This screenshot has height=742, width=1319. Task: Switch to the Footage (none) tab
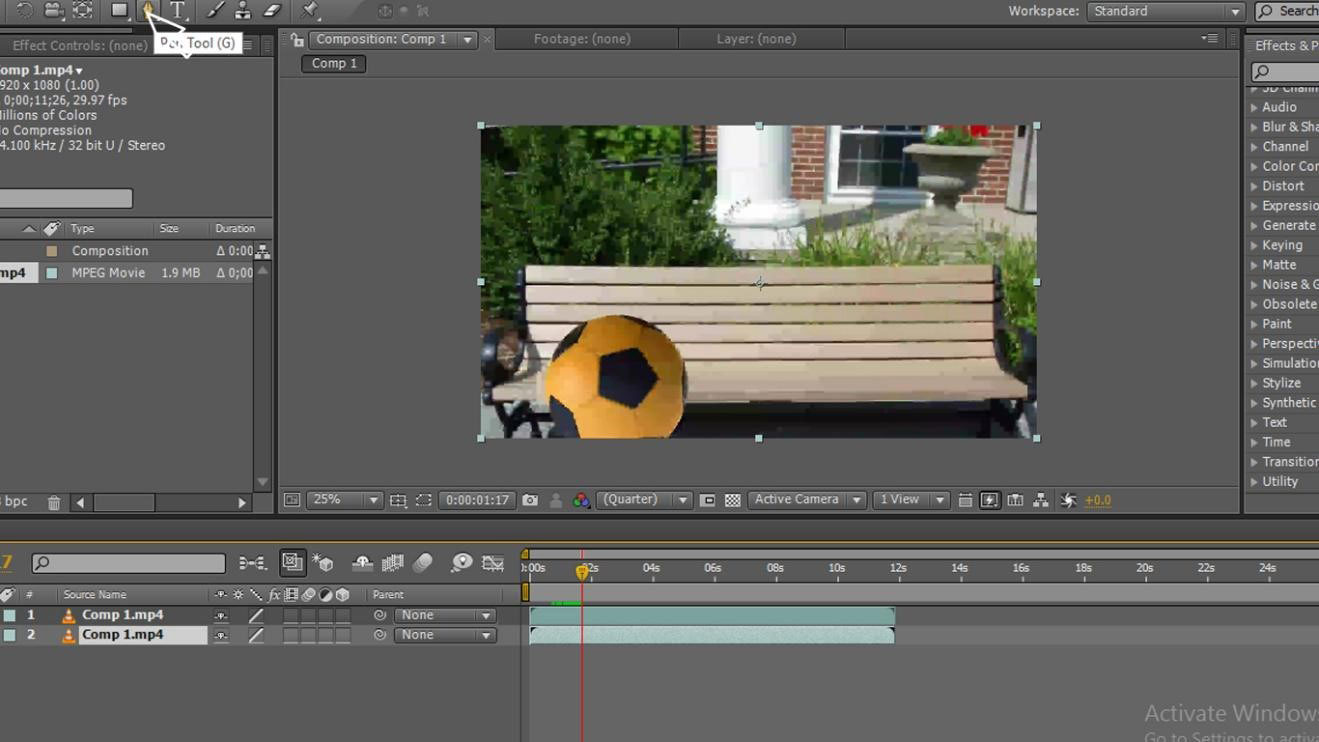click(x=581, y=39)
